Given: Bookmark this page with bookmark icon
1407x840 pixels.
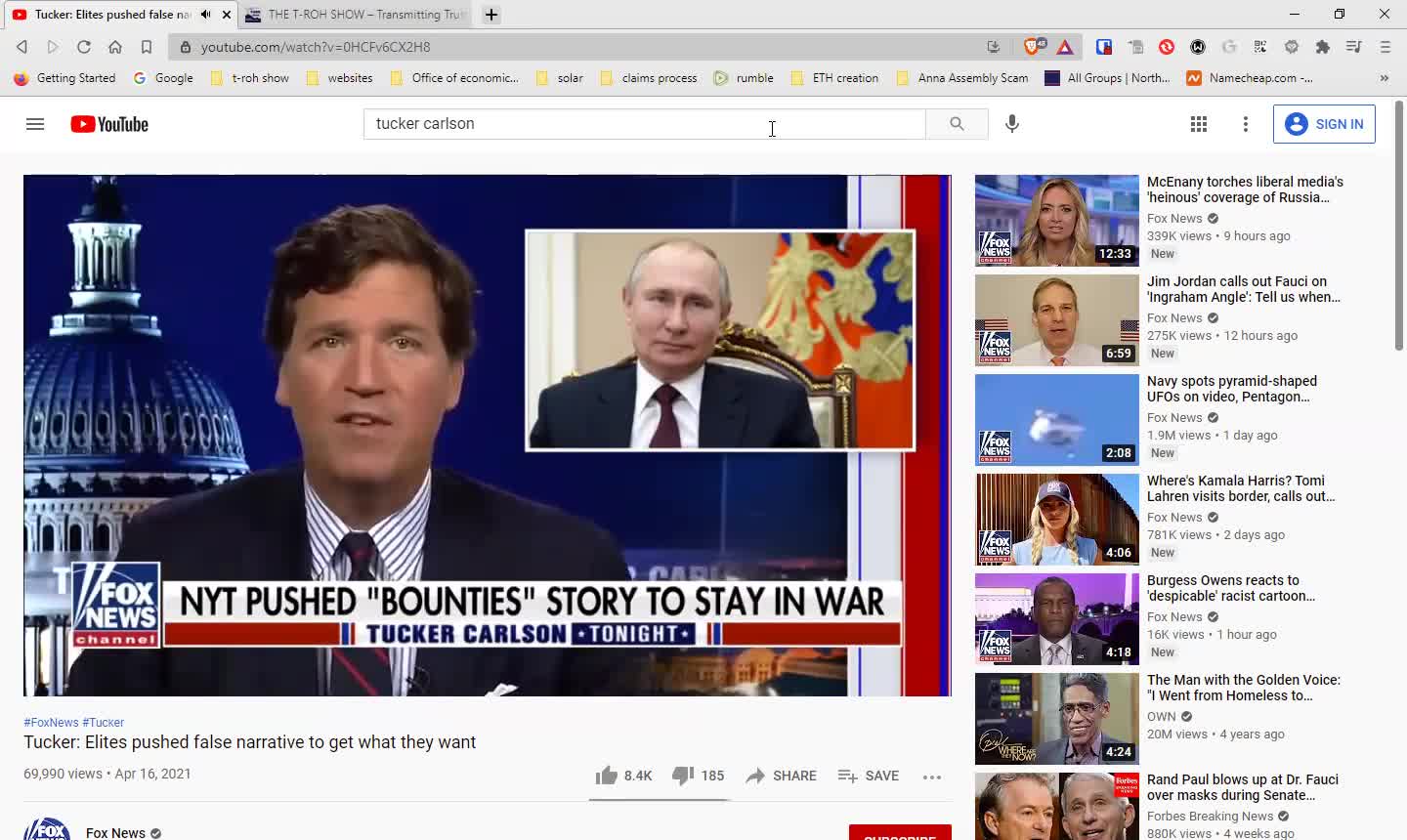Looking at the screenshot, I should pyautogui.click(x=147, y=47).
